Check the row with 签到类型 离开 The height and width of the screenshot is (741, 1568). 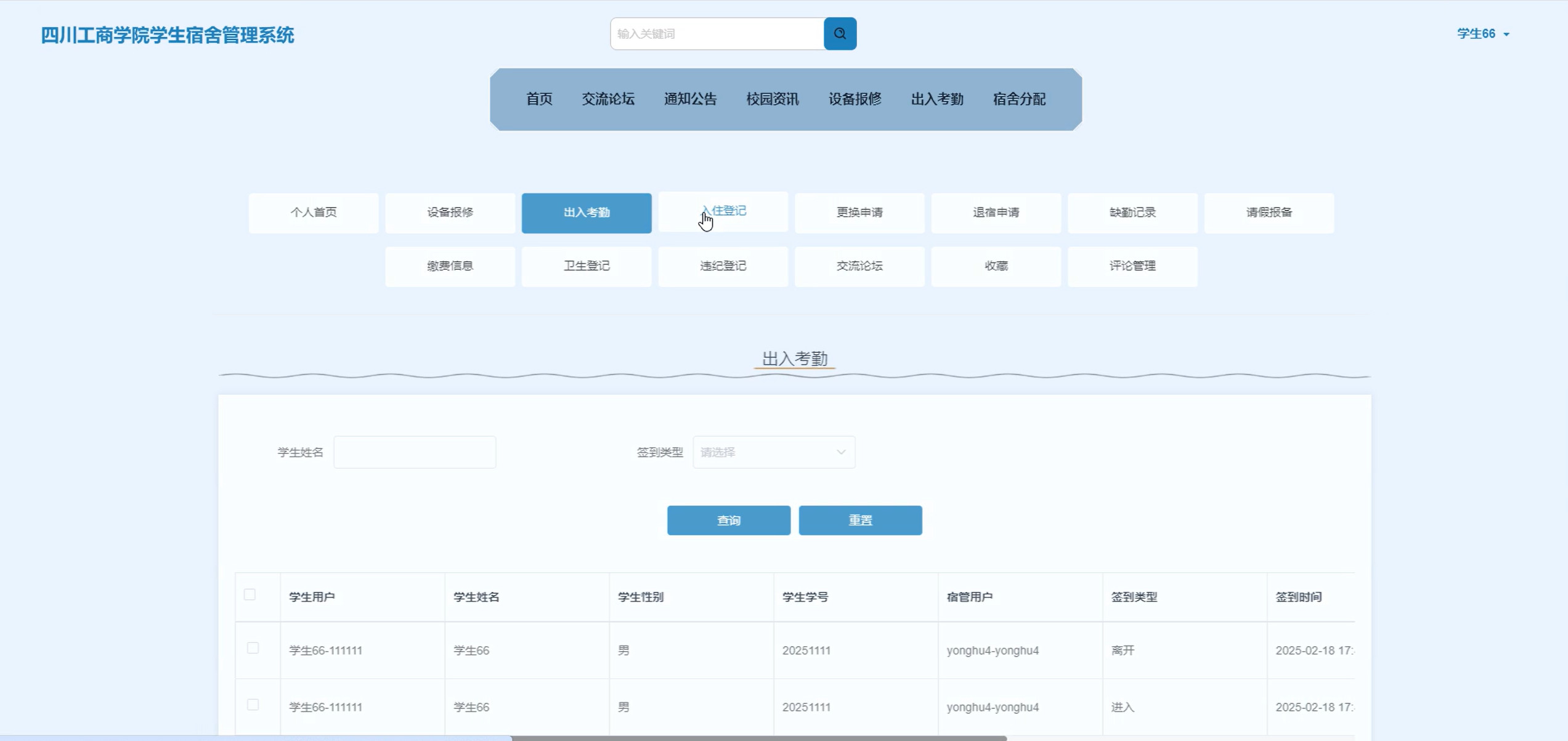[253, 648]
